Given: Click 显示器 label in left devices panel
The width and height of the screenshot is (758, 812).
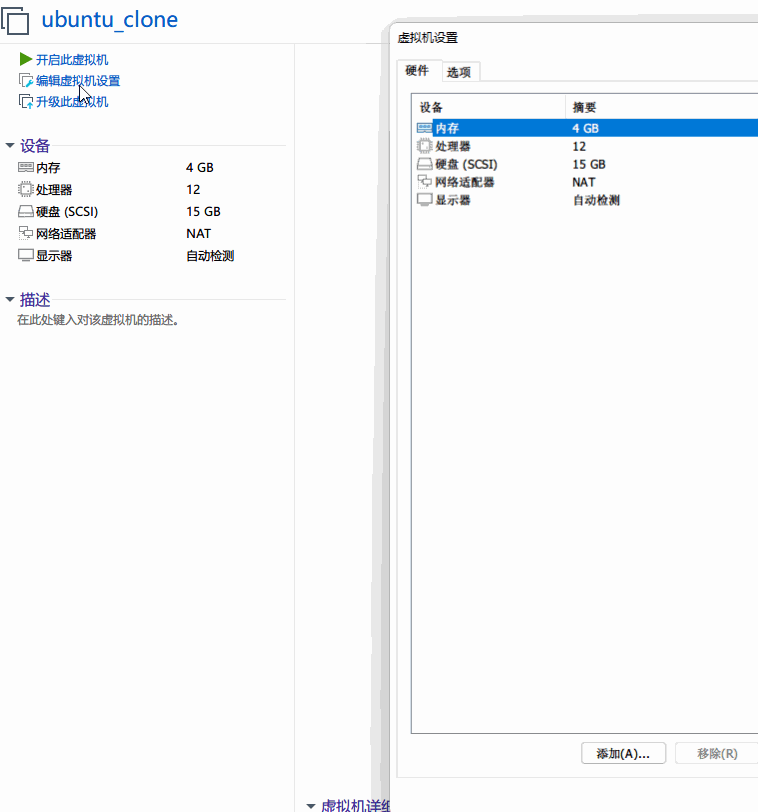Looking at the screenshot, I should tap(54, 256).
